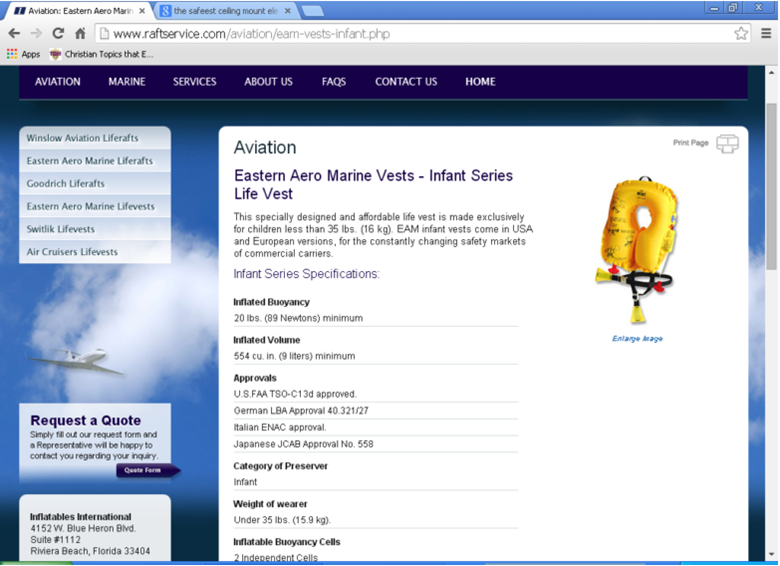Click the Request a Quote heading
The height and width of the screenshot is (566, 780).
86,420
